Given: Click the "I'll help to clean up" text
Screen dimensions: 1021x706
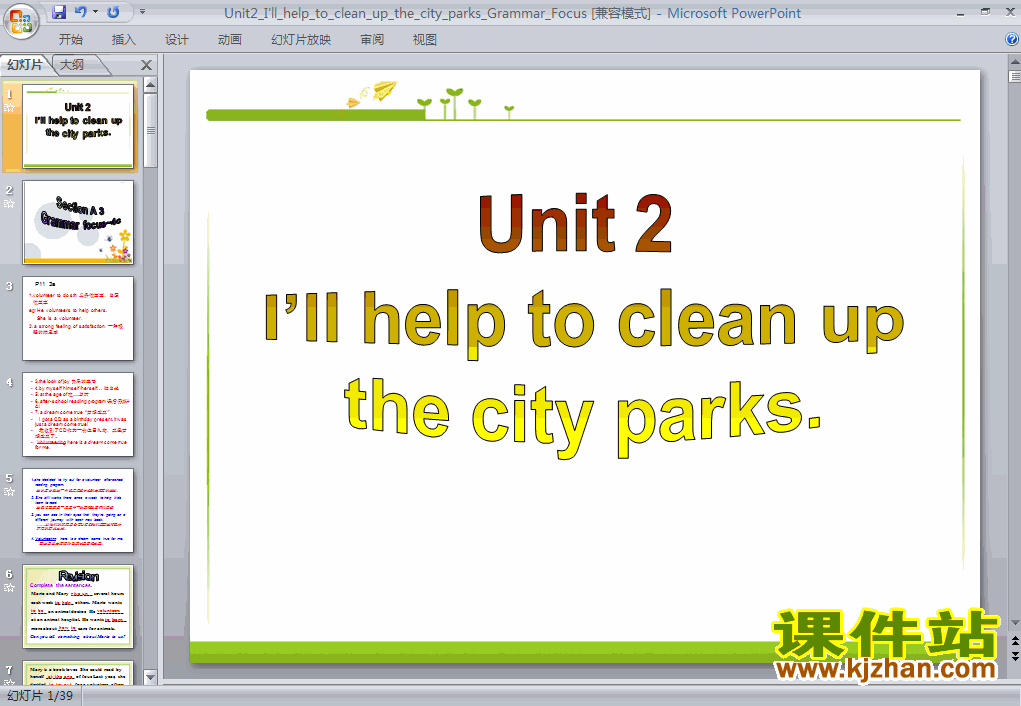Looking at the screenshot, I should click(x=584, y=322).
